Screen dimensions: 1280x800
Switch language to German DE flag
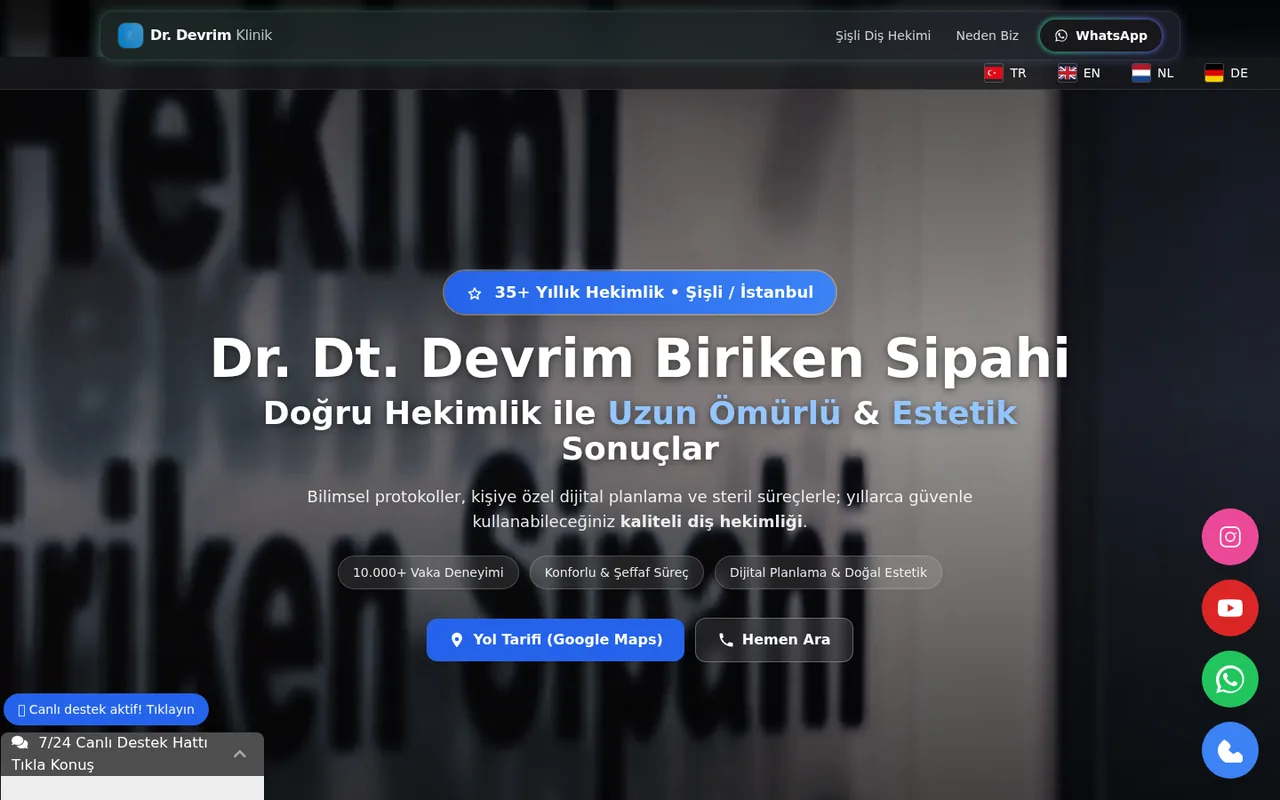point(1226,73)
